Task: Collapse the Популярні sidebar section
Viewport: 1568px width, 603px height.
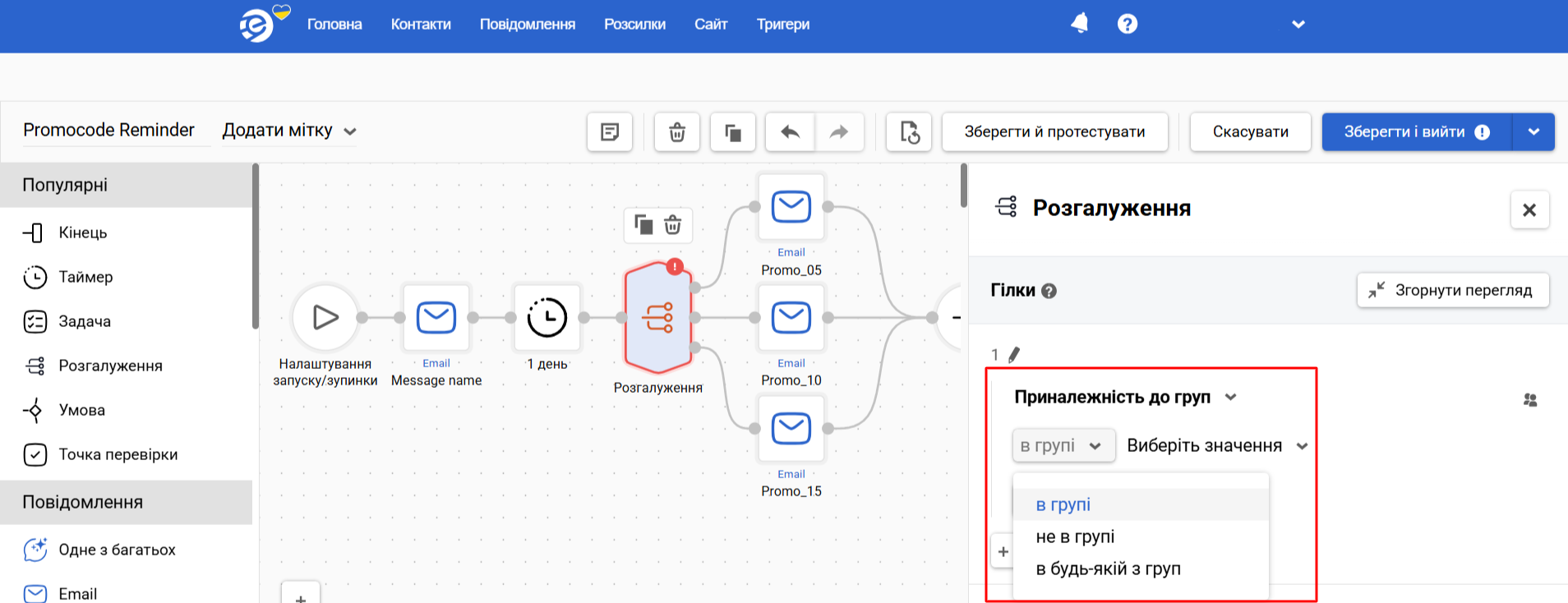Action: pos(127,185)
